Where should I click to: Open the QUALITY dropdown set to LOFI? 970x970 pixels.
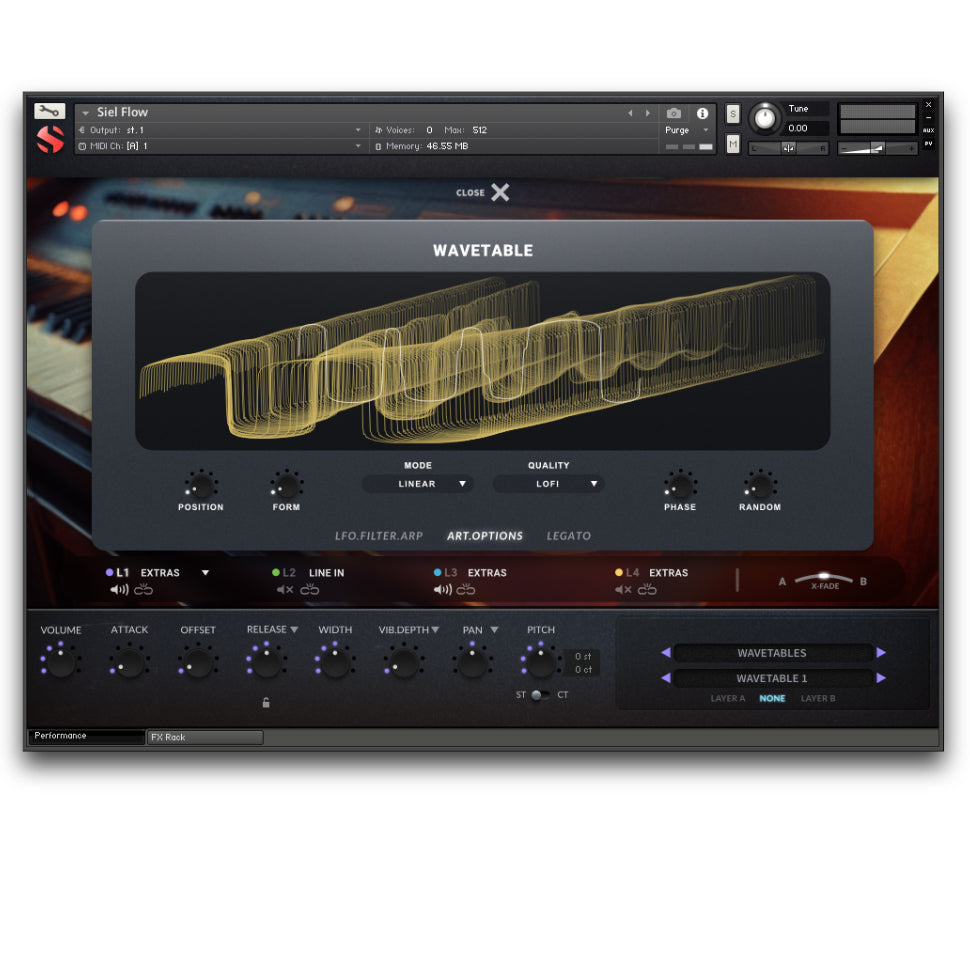click(548, 484)
